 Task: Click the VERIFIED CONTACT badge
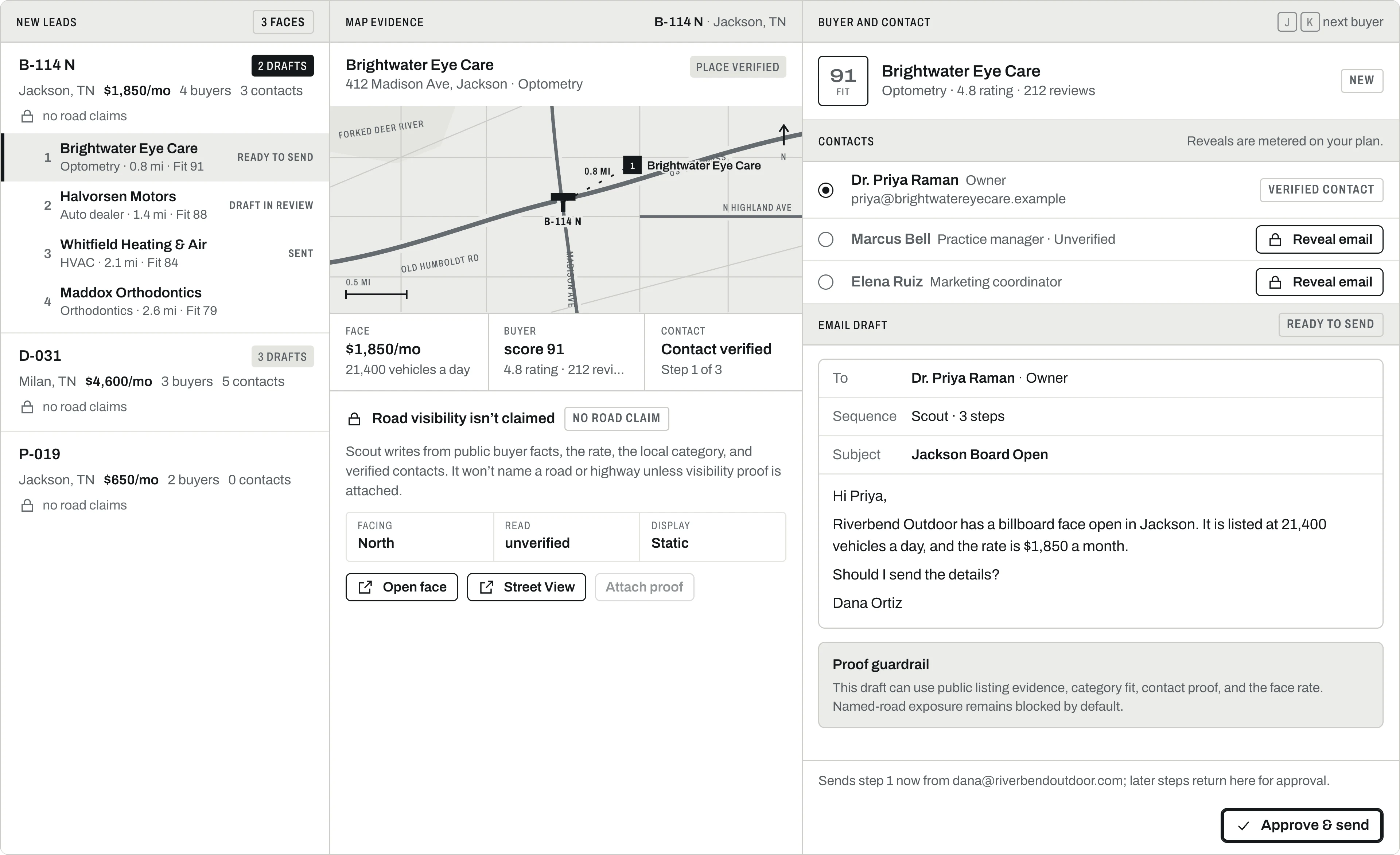1321,190
